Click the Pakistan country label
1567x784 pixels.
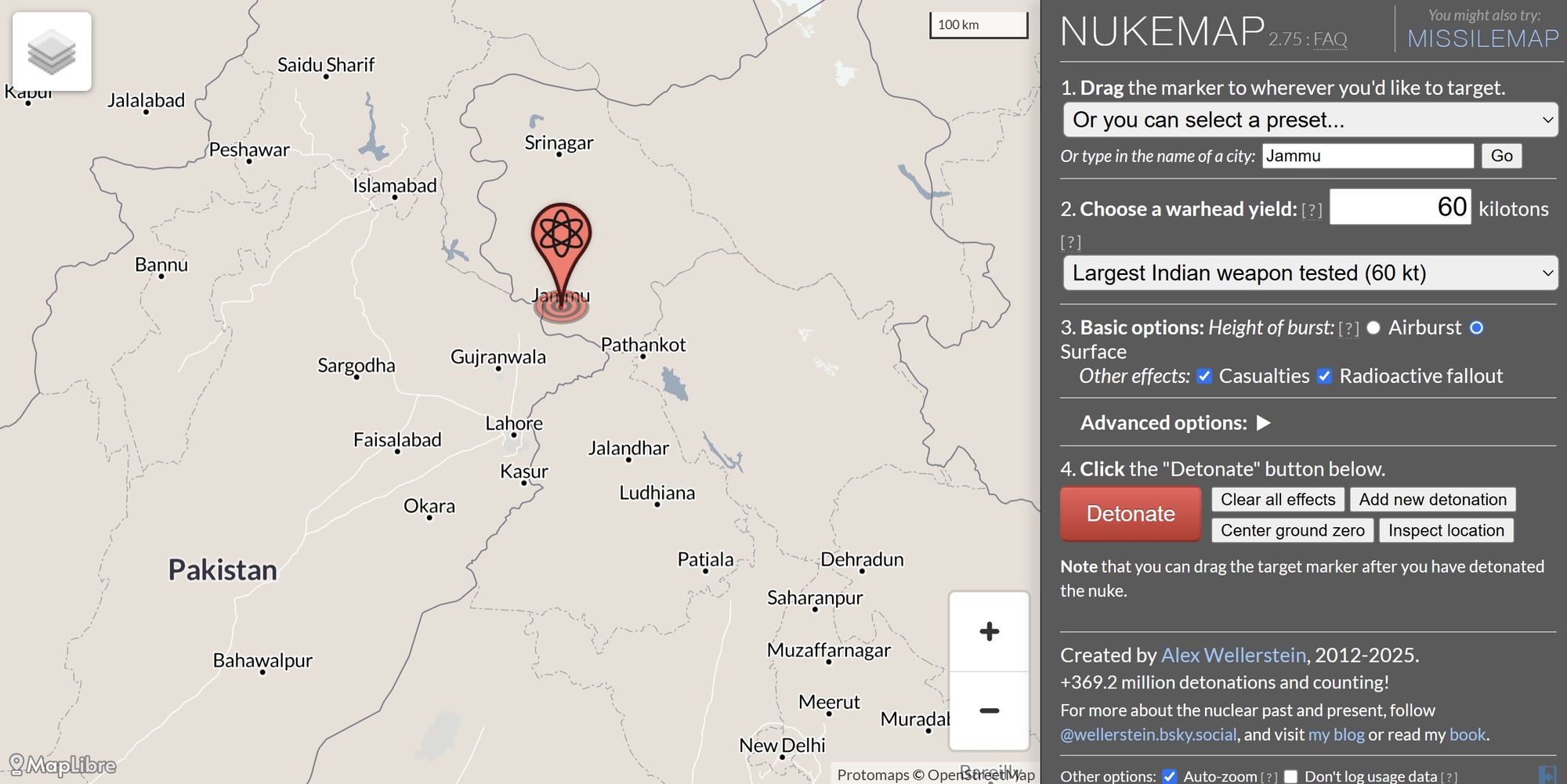click(x=223, y=570)
